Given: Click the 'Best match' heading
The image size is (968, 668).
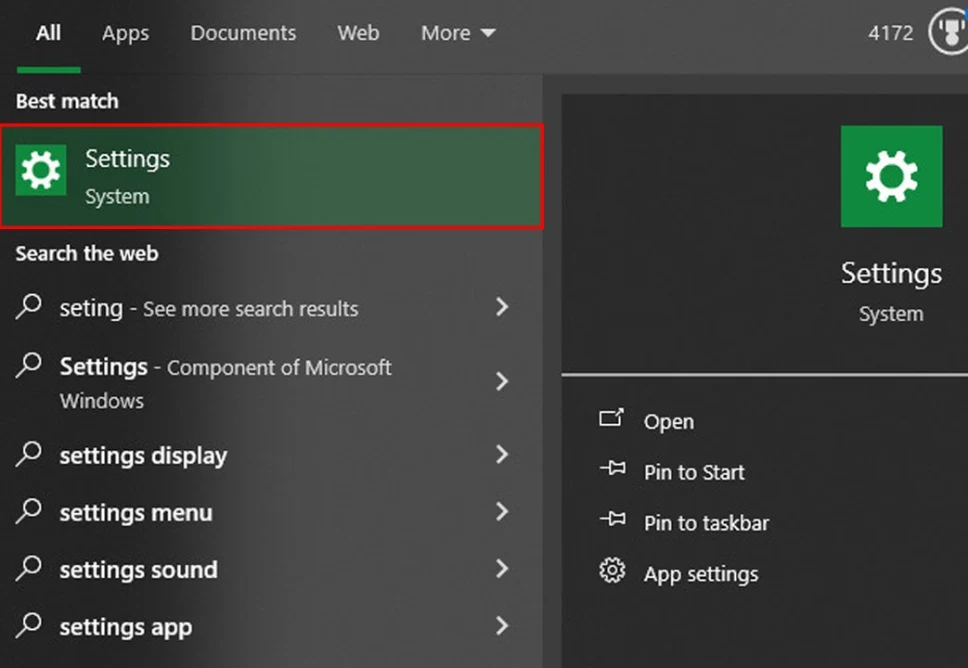Looking at the screenshot, I should pos(67,101).
